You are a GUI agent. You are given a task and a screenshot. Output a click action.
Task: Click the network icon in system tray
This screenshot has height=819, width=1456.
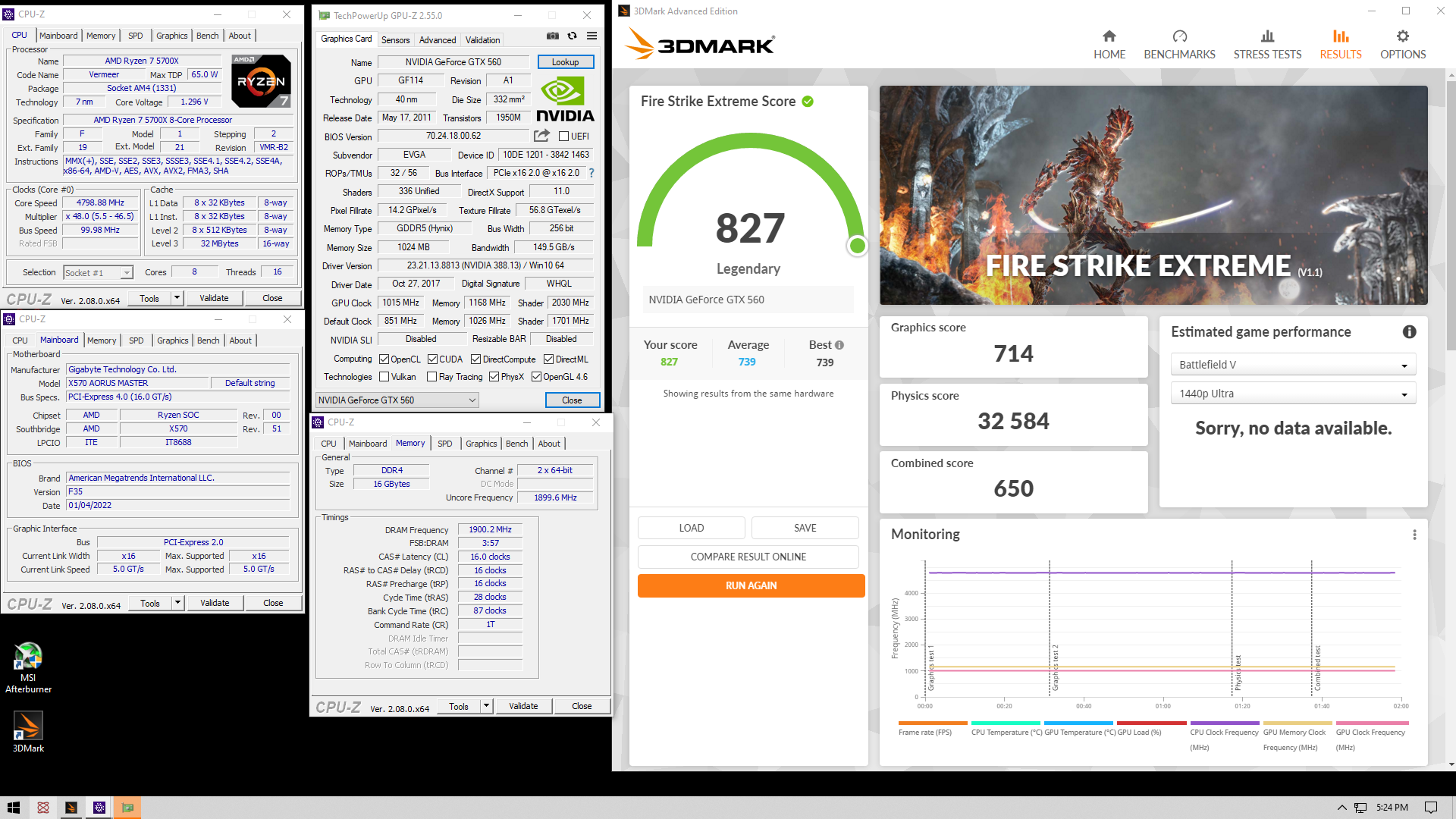pyautogui.click(x=1361, y=808)
